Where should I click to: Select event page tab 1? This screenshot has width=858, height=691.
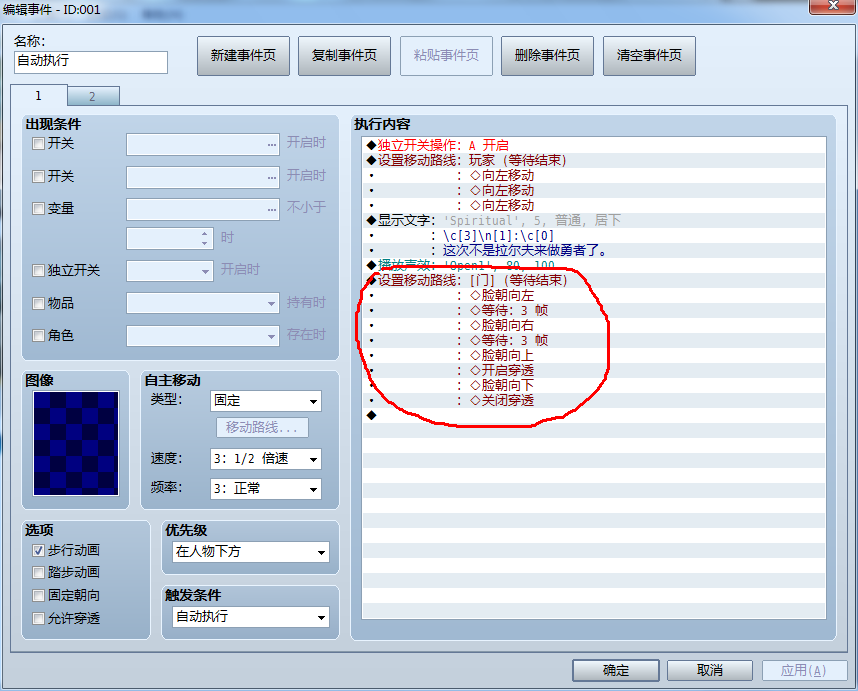pyautogui.click(x=38, y=95)
